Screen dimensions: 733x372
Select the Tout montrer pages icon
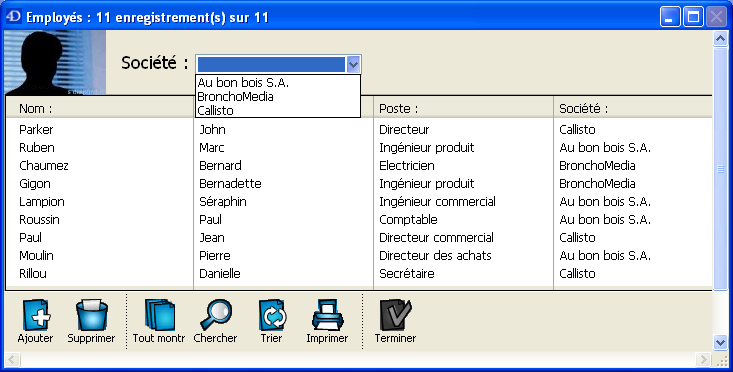coord(159,315)
